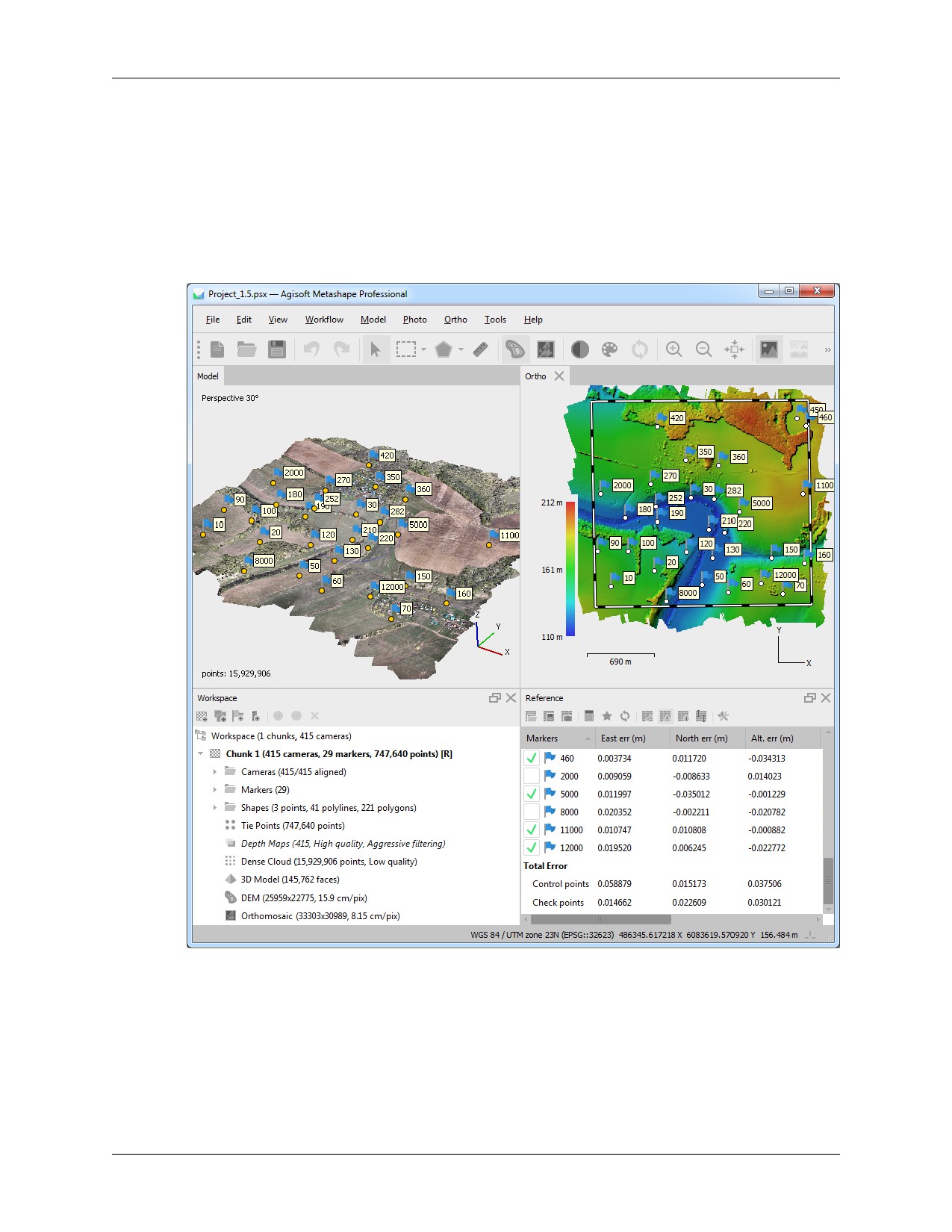Redo the last undone action
The height and width of the screenshot is (1232, 952).
point(341,349)
